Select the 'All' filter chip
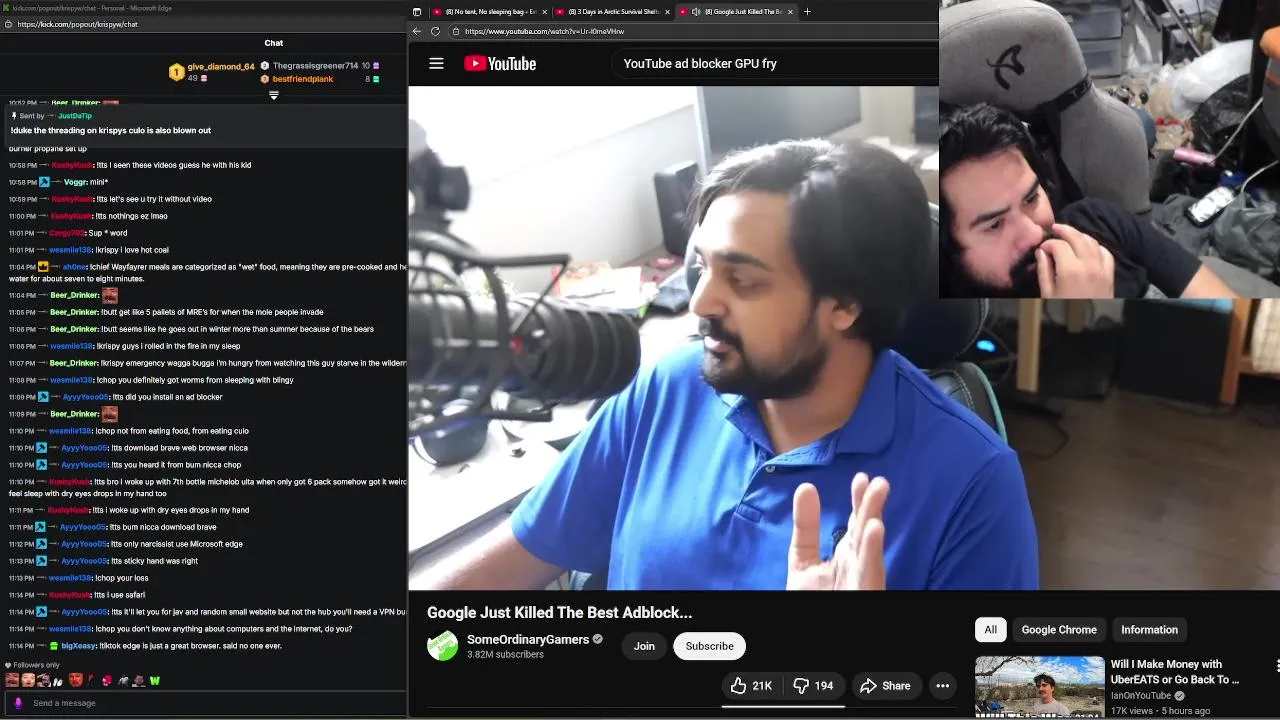This screenshot has width=1280, height=720. tap(990, 630)
